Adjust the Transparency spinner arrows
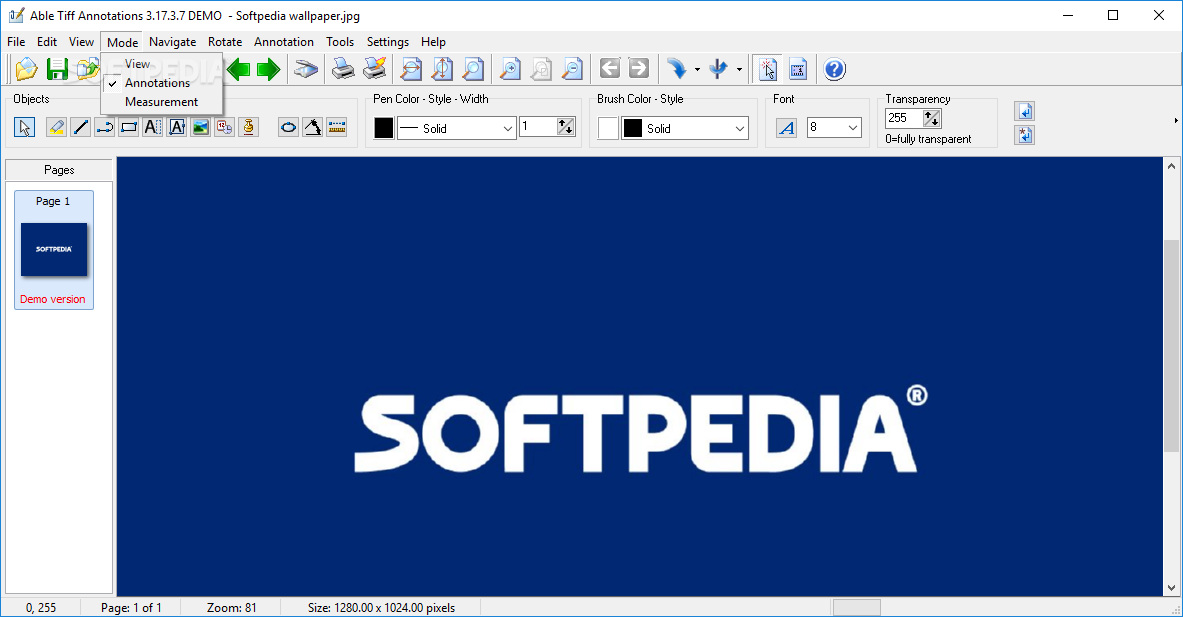Viewport: 1183px width, 617px height. 932,118
